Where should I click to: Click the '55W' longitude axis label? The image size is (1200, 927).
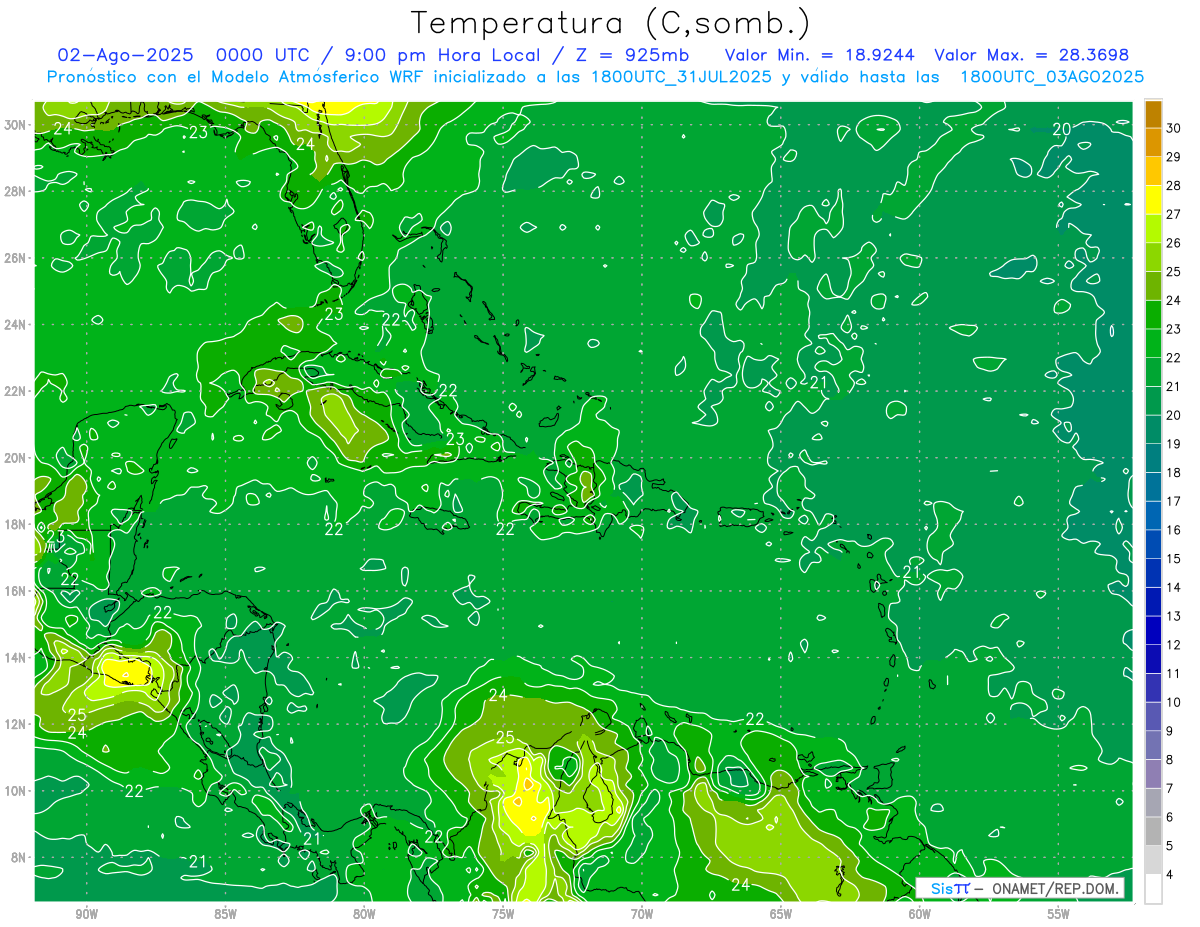(1059, 914)
